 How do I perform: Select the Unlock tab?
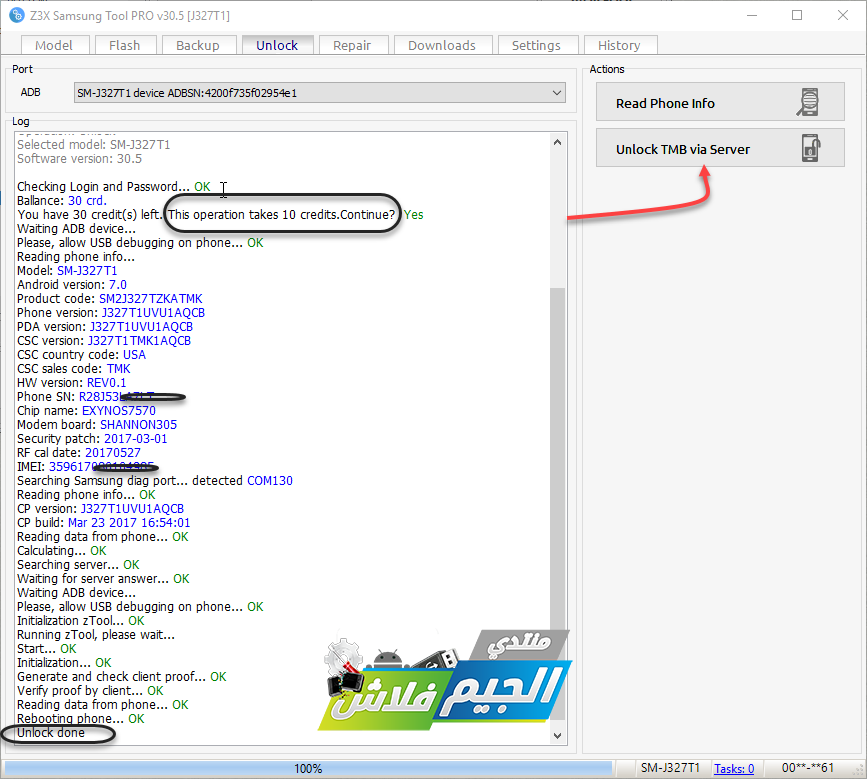[277, 45]
